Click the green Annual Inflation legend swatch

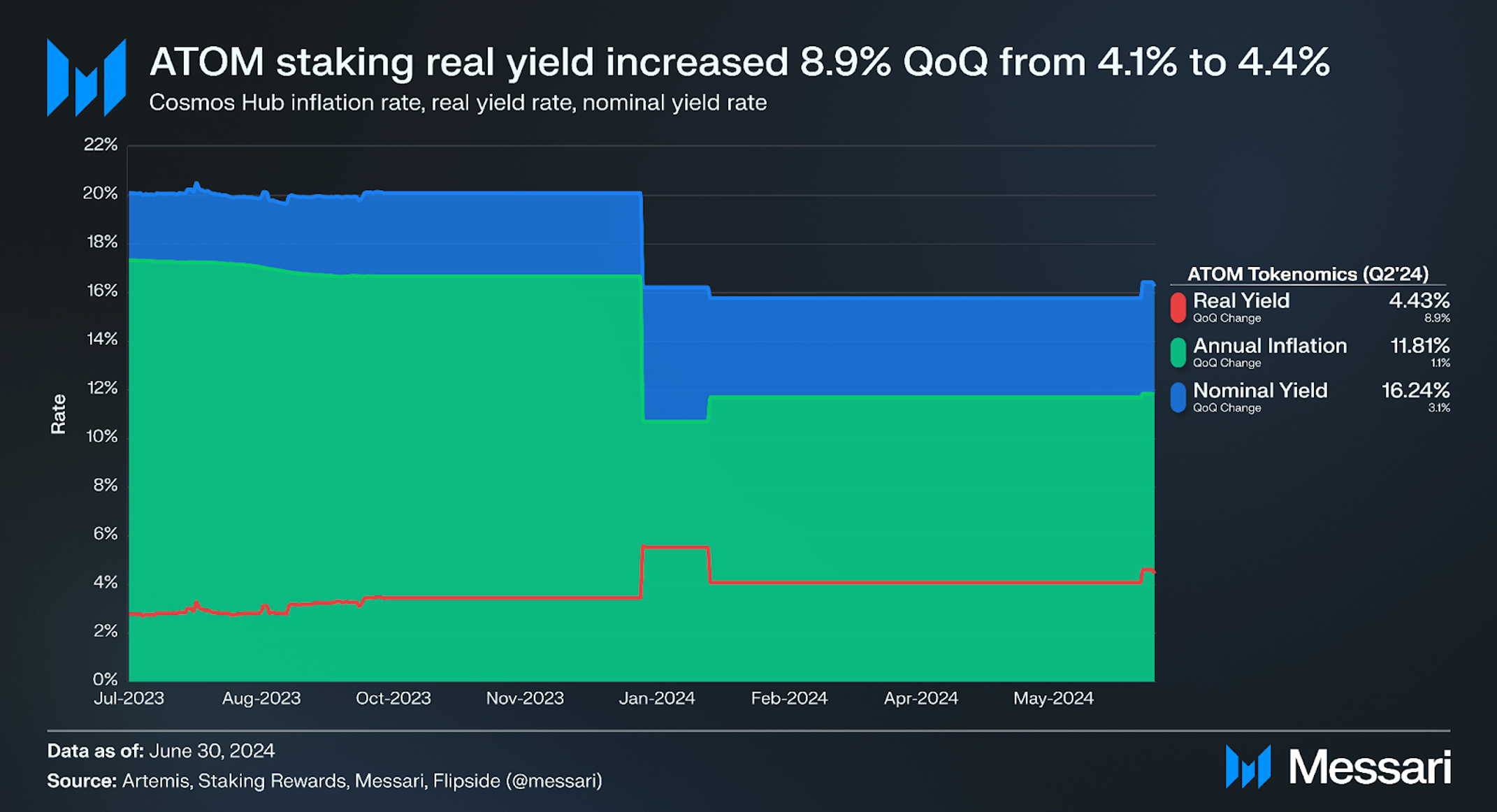[1178, 352]
